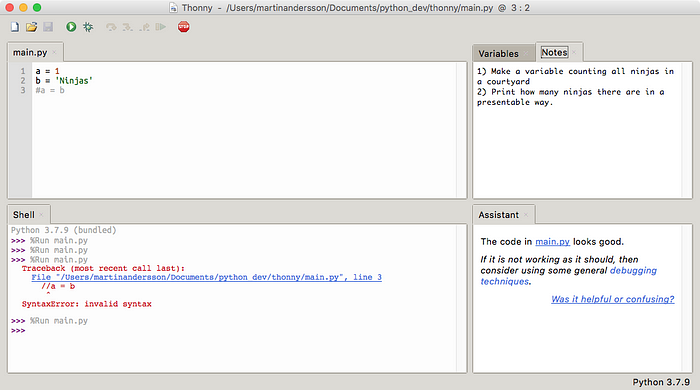Select the Notes tab
This screenshot has height=390, width=700.
tap(554, 52)
